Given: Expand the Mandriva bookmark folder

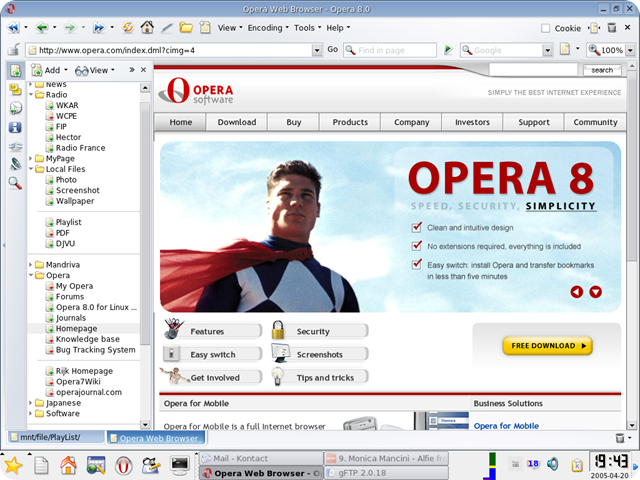Looking at the screenshot, I should coord(31,264).
